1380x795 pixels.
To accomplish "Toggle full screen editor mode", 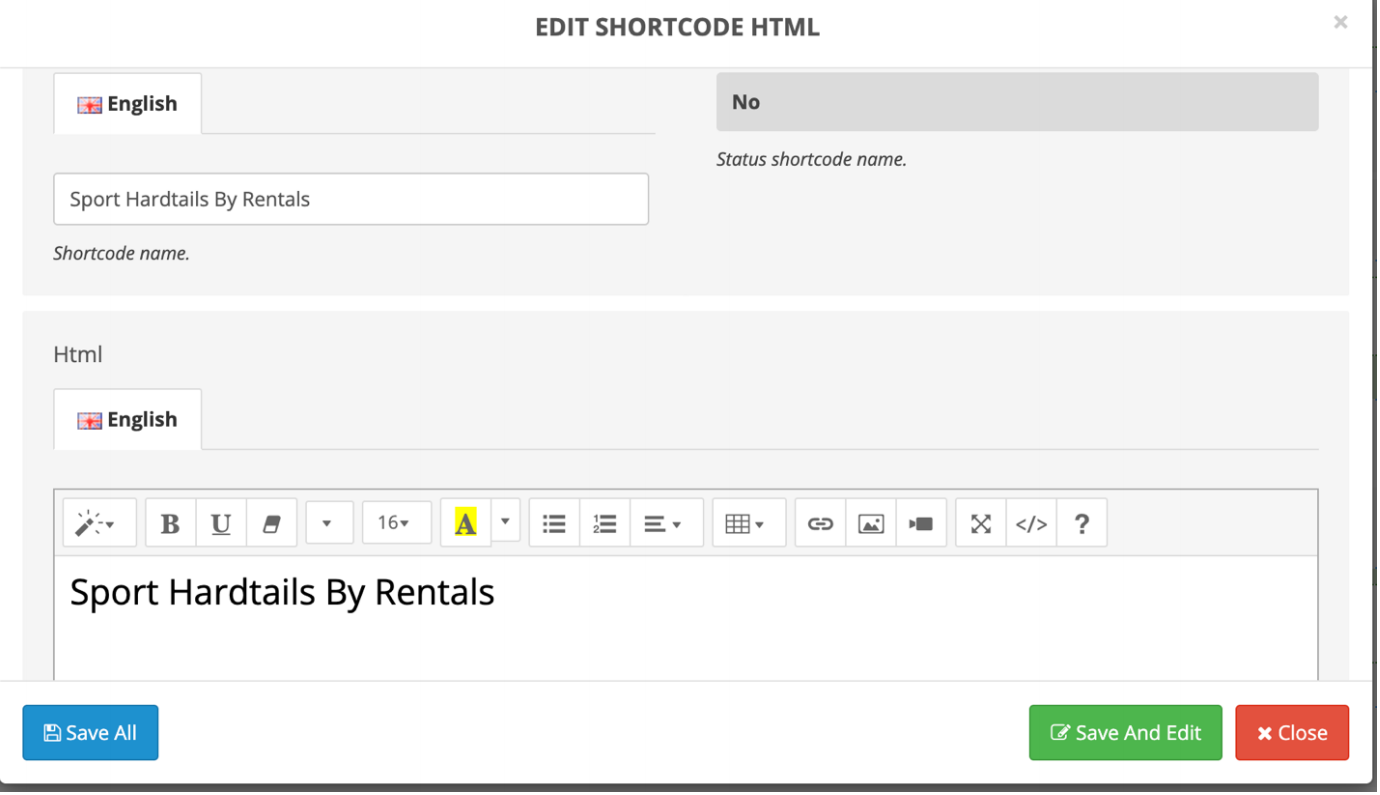I will [981, 524].
